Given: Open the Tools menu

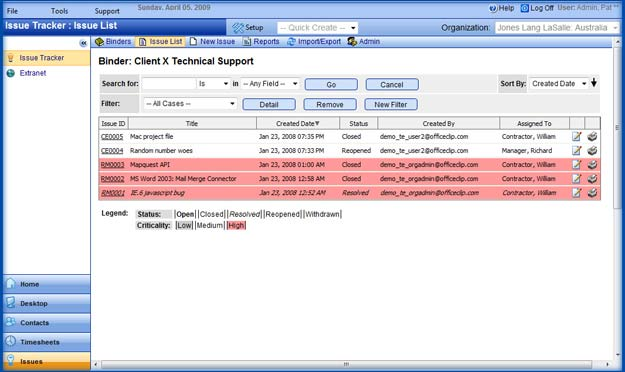Looking at the screenshot, I should (59, 11).
